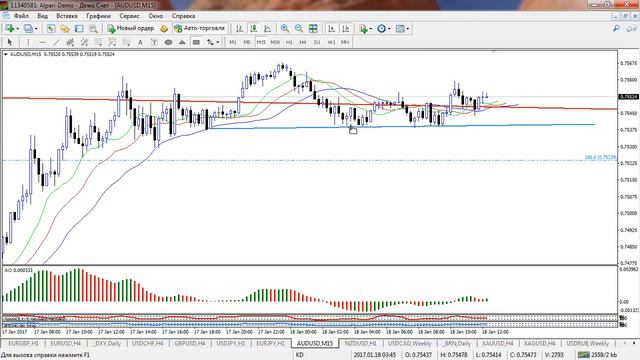Toggle auto scroll chart icon
640x360 pixels.
(x=331, y=29)
